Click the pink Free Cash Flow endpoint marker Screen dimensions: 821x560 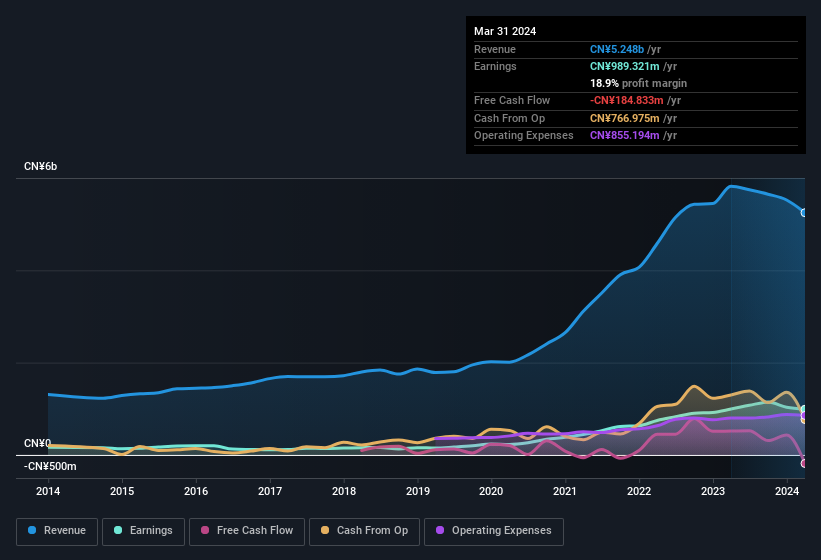804,463
